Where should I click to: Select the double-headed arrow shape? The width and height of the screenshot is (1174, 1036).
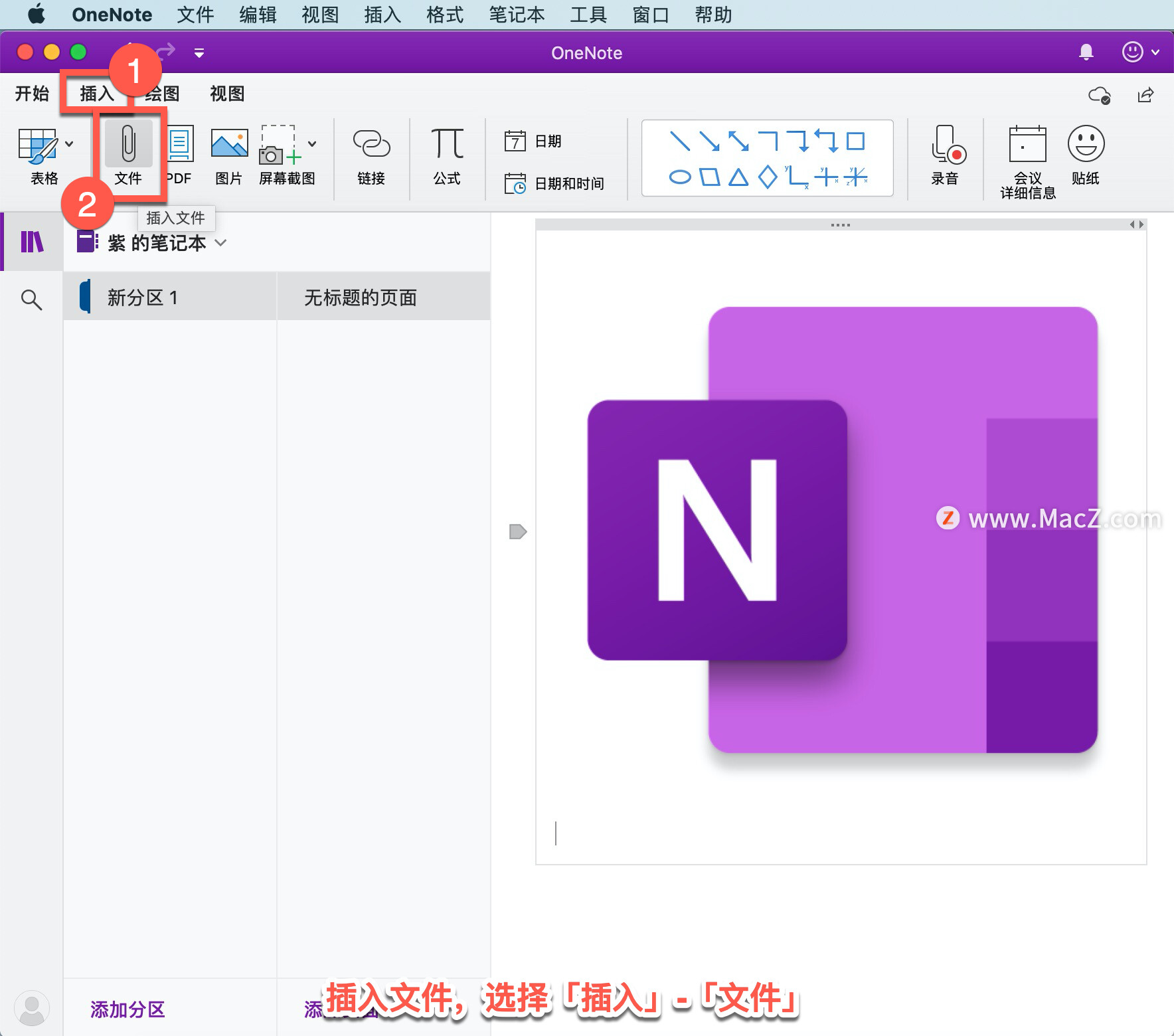738,141
